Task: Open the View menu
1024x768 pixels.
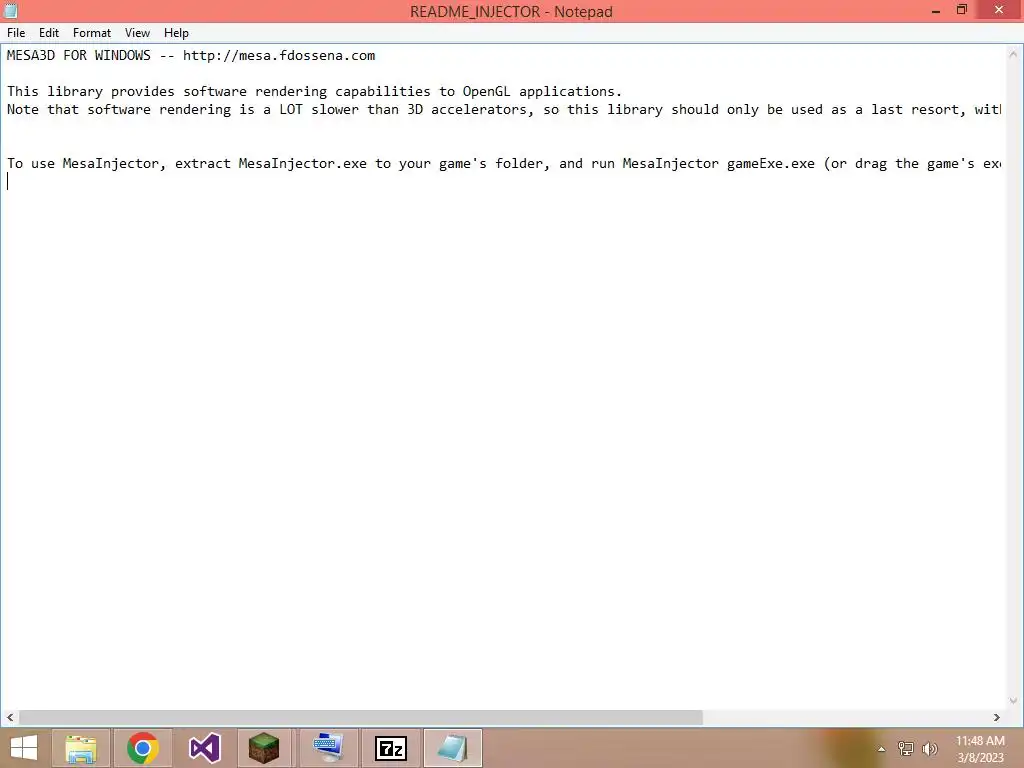Action: [x=137, y=33]
